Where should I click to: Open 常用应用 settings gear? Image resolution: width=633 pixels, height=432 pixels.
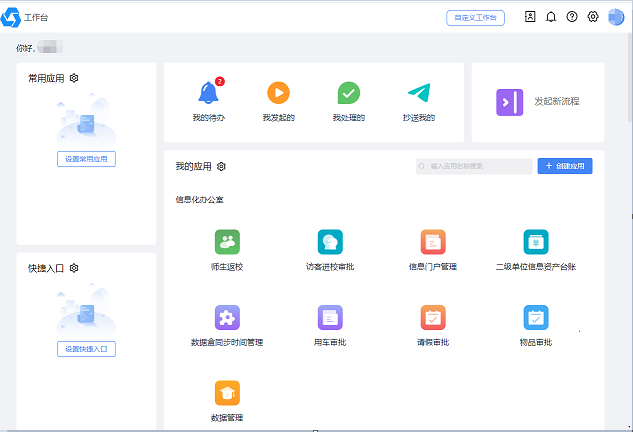point(74,78)
